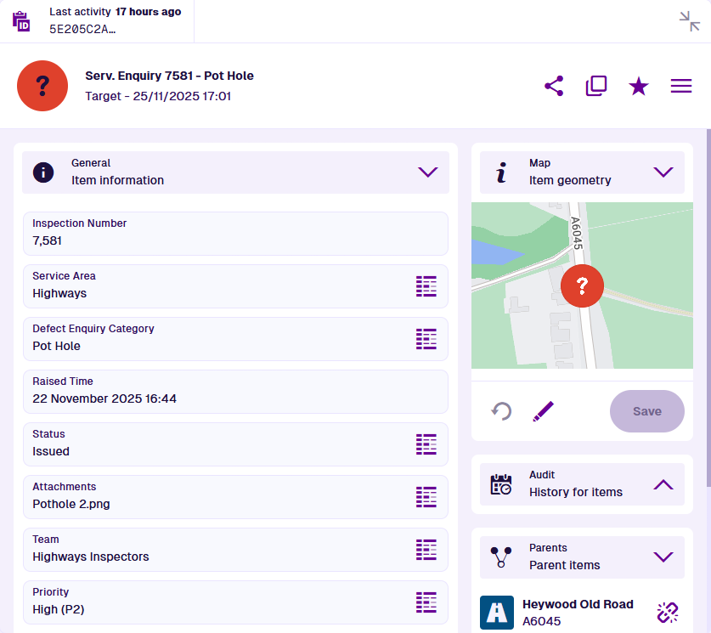Collapse the panel using top-right arrows icon
Image resolution: width=711 pixels, height=633 pixels.
[689, 21]
